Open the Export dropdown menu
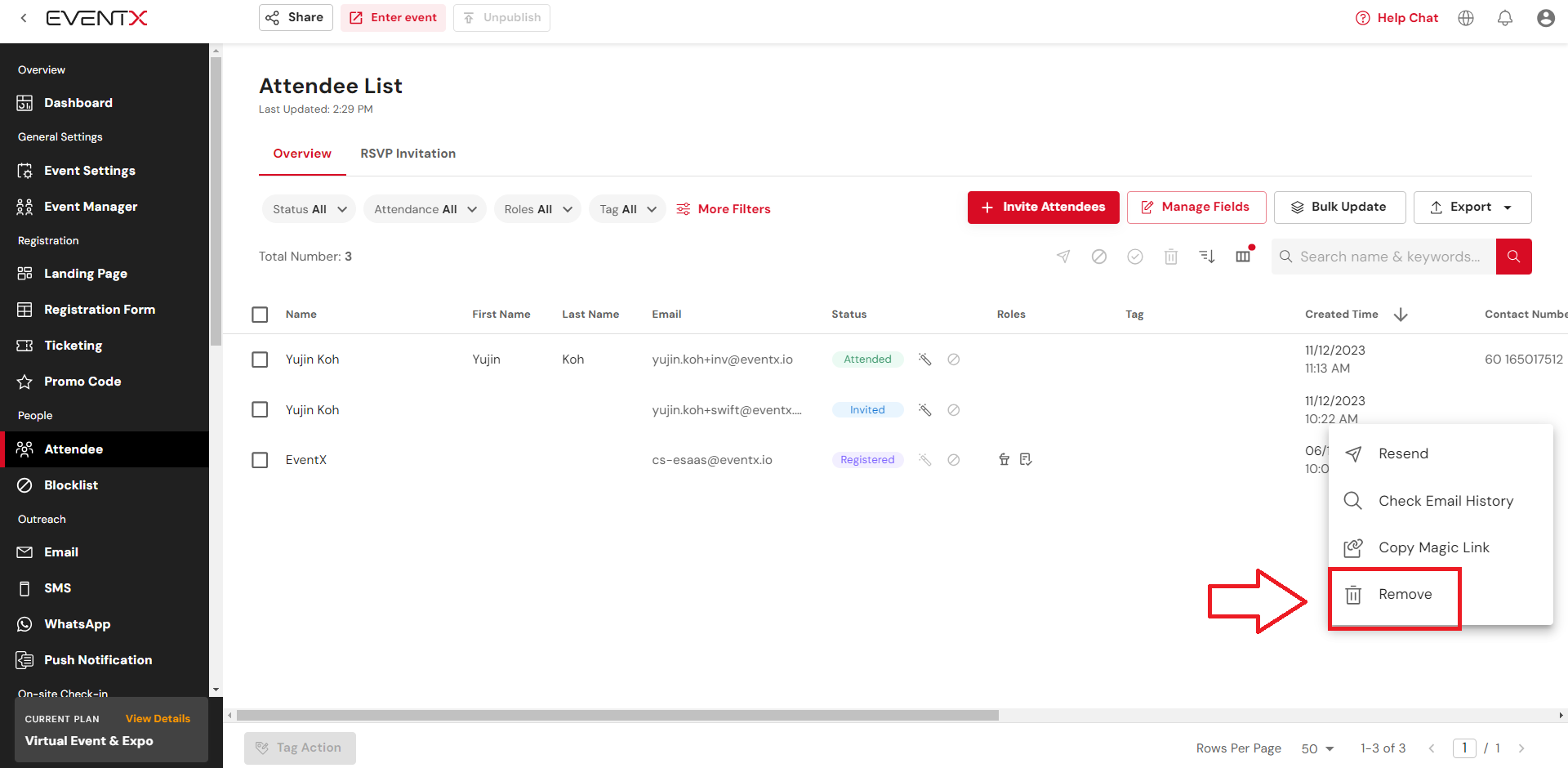 [x=1472, y=208]
